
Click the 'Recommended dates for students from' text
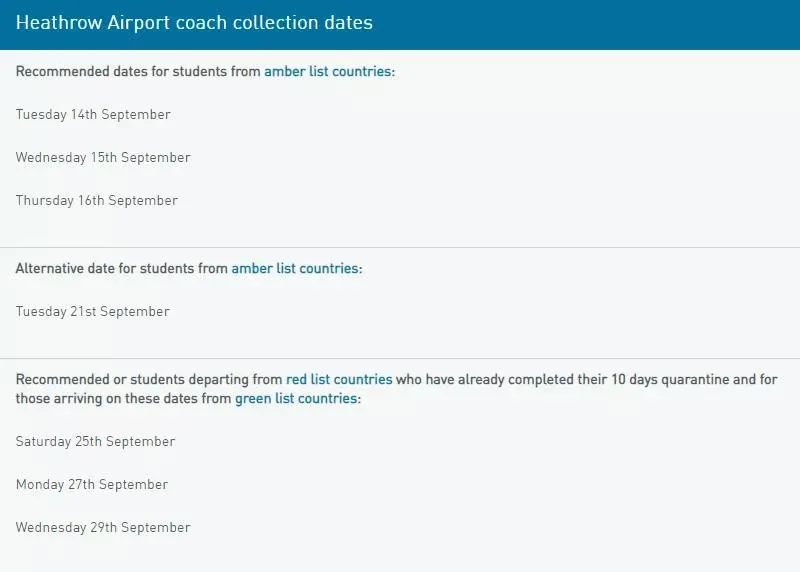pos(138,72)
